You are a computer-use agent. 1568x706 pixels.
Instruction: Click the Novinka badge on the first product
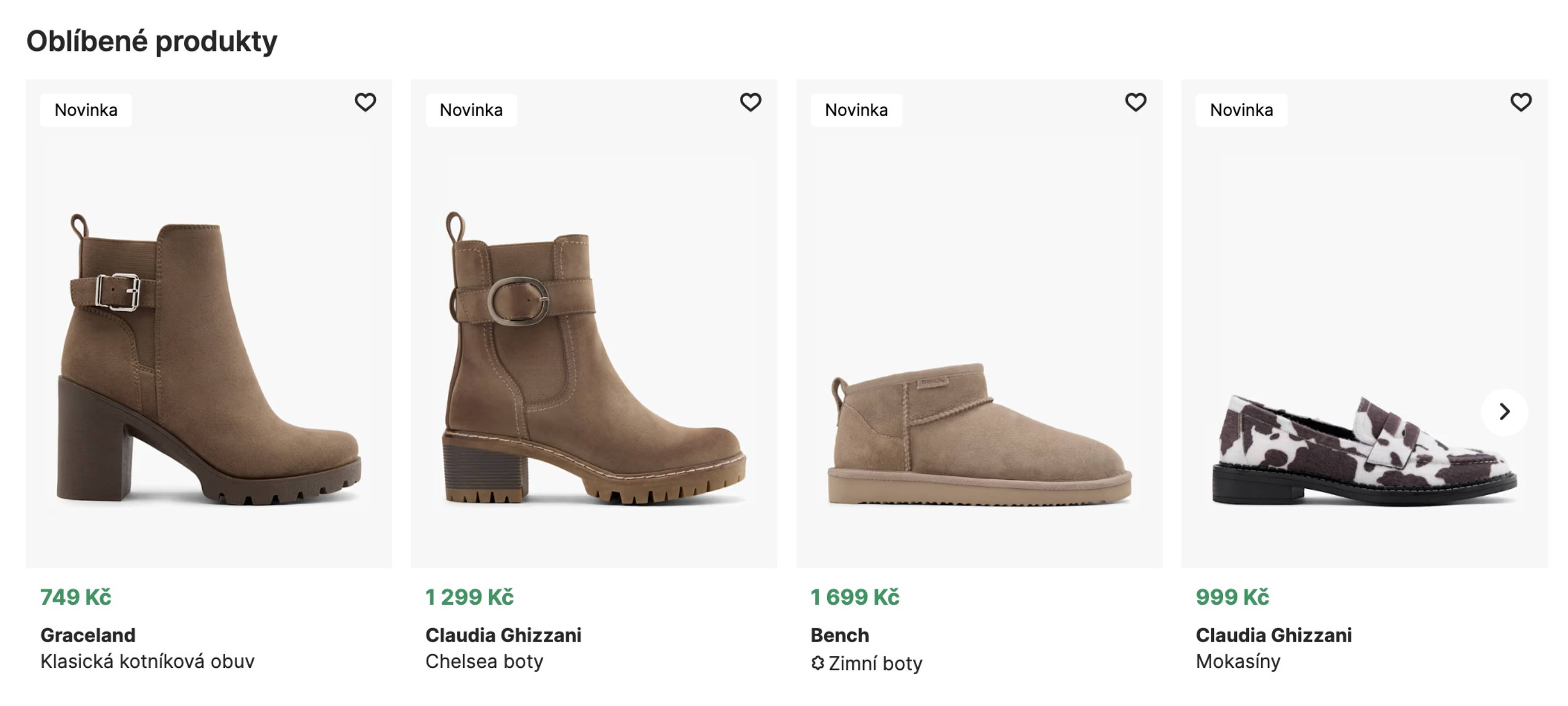point(86,109)
